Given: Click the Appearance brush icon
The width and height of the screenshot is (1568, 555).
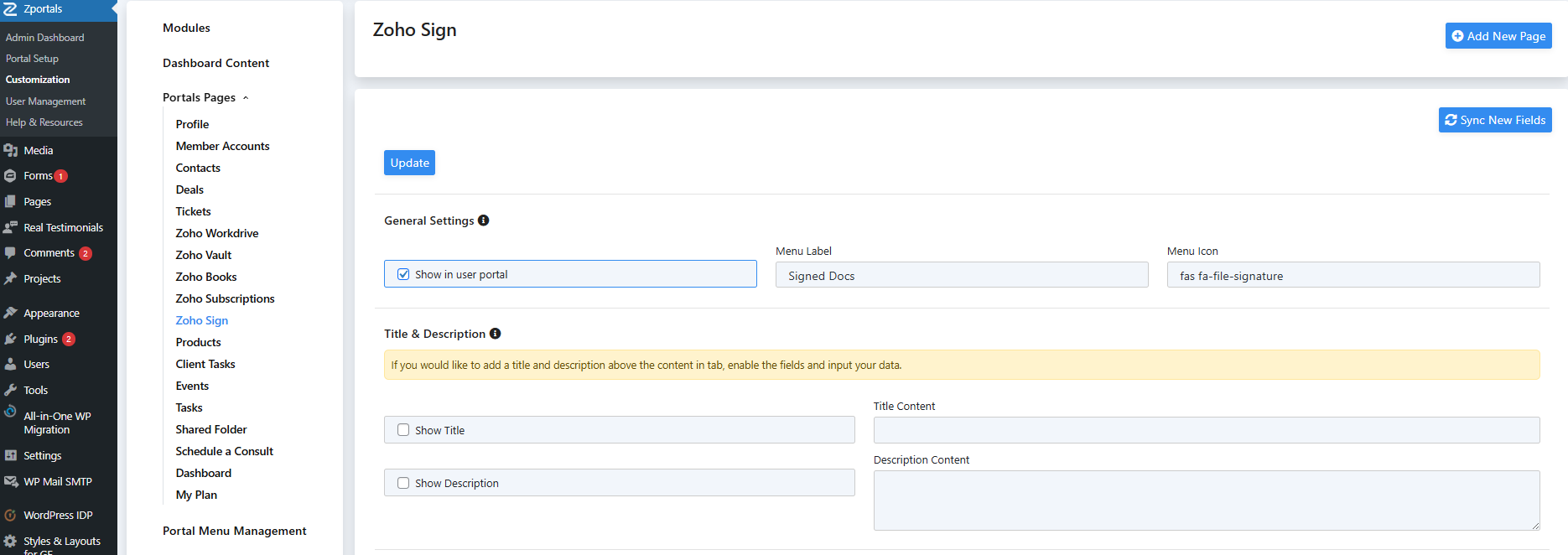Looking at the screenshot, I should point(10,313).
